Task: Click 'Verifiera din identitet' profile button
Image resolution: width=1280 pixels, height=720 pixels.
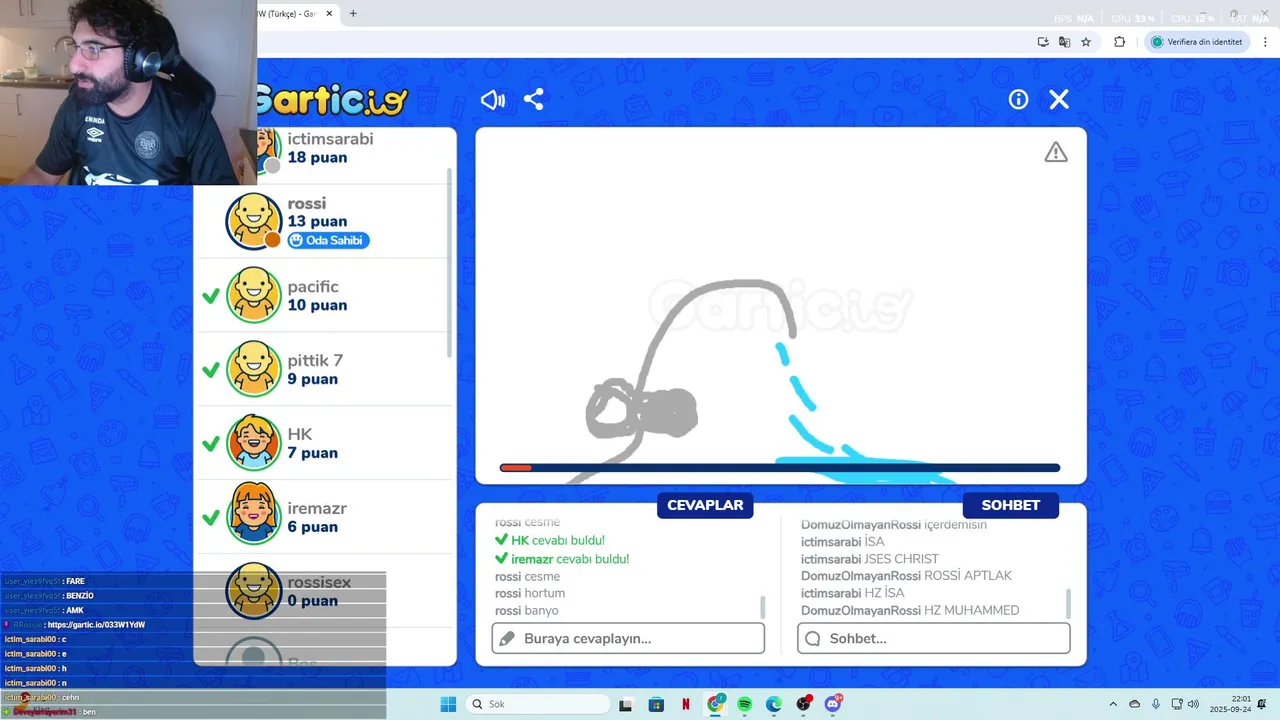Action: (1196, 42)
